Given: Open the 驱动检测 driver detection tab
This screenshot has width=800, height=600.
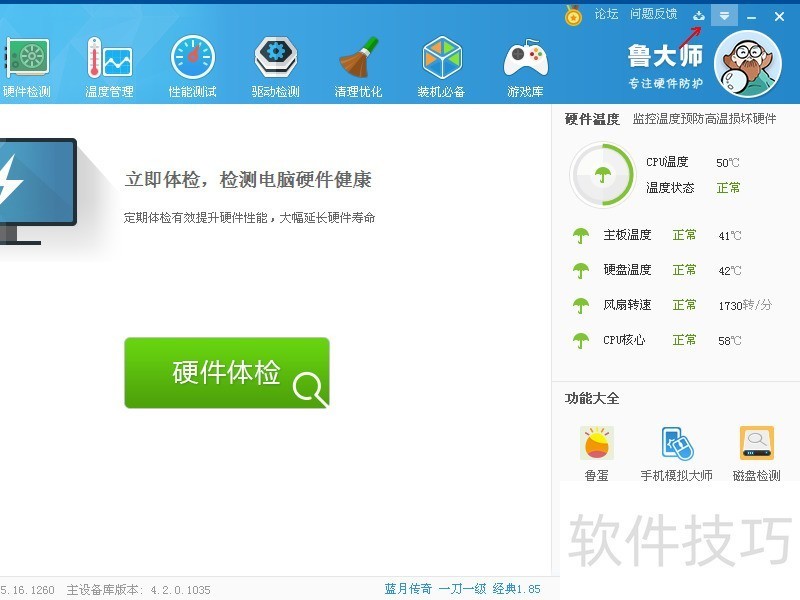Looking at the screenshot, I should pyautogui.click(x=276, y=66).
